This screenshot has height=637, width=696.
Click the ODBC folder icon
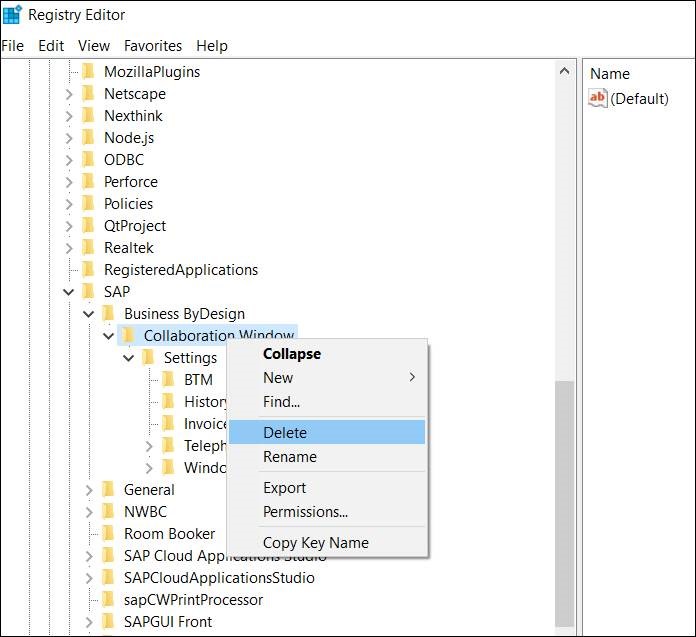[x=89, y=159]
